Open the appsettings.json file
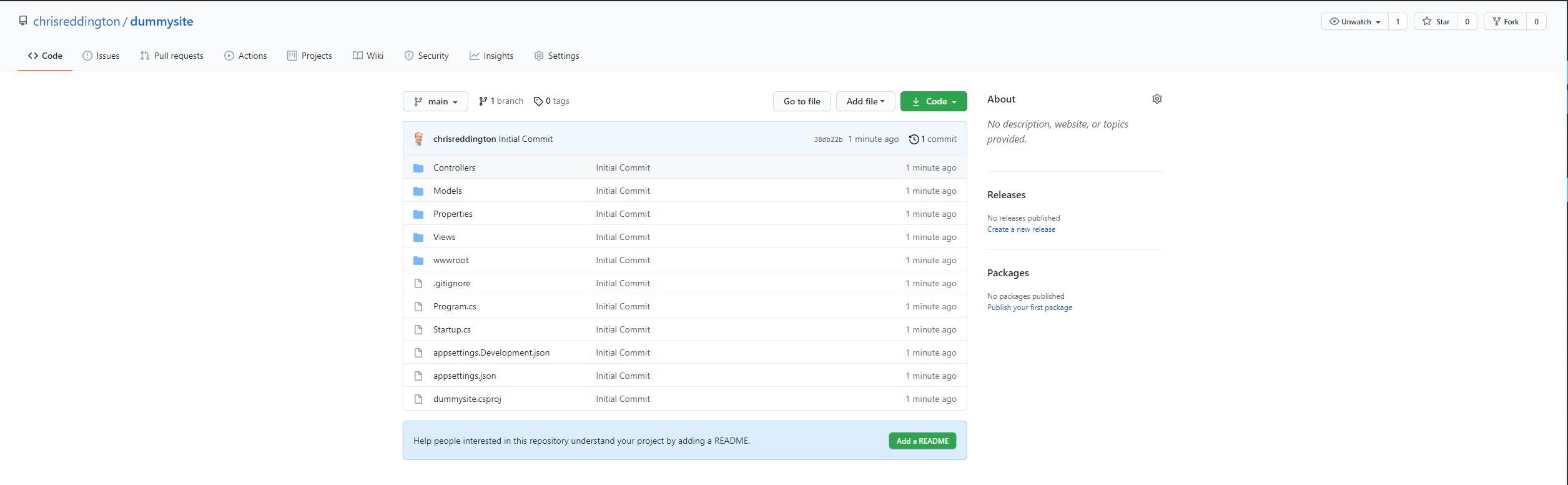 click(x=465, y=376)
